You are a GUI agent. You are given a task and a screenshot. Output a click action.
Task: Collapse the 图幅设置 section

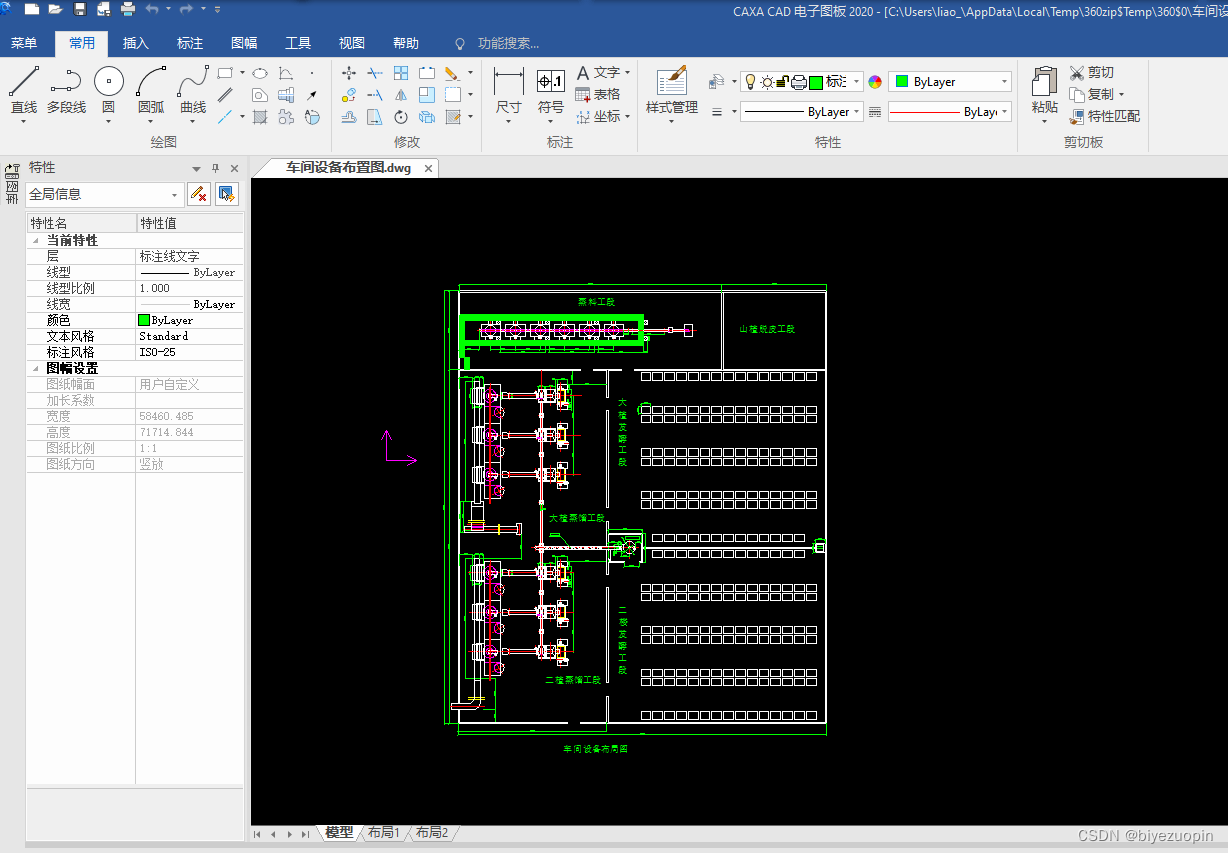(x=37, y=369)
